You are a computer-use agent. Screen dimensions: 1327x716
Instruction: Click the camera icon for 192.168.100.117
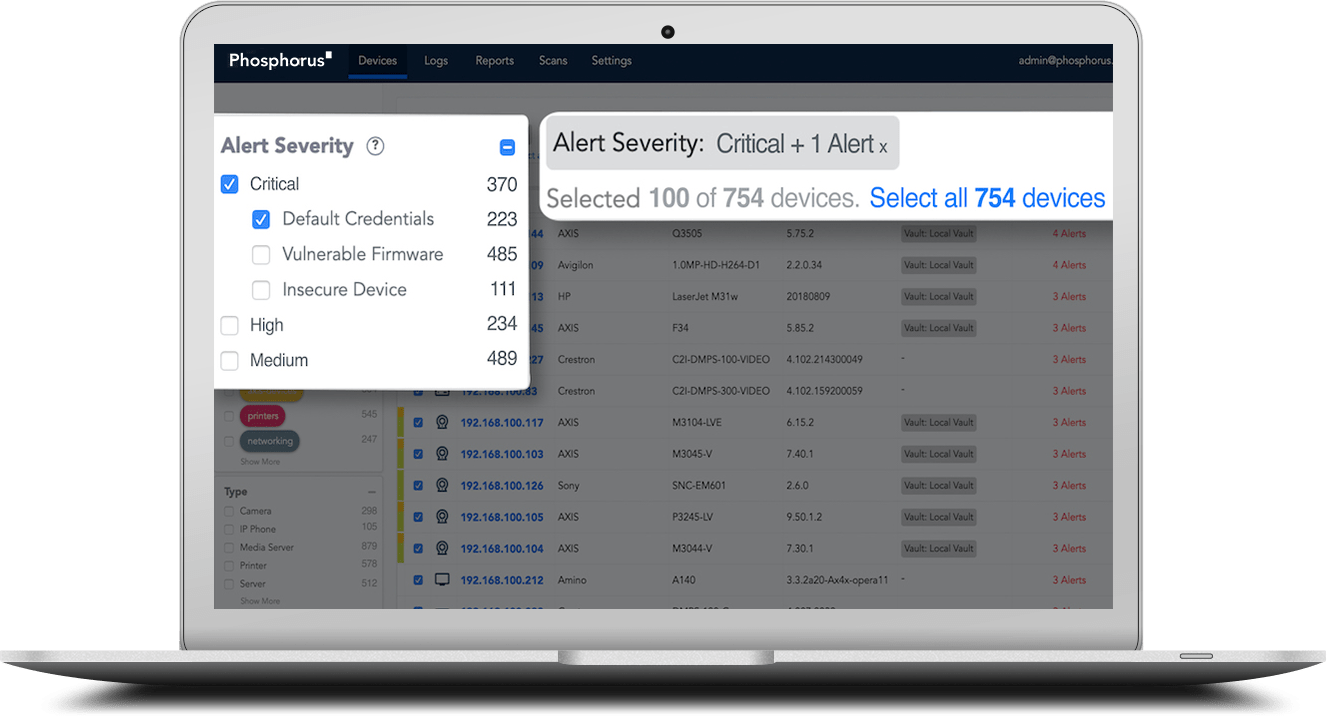tap(442, 423)
